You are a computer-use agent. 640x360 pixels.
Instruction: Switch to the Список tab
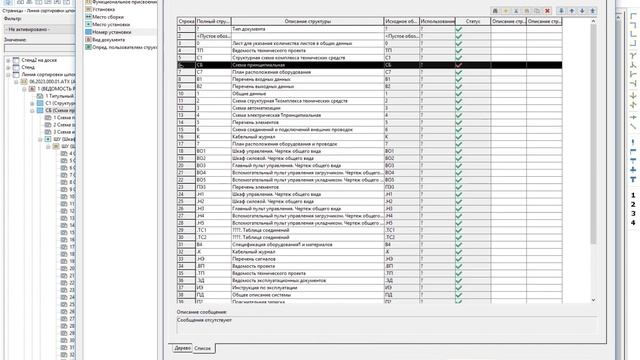click(202, 348)
